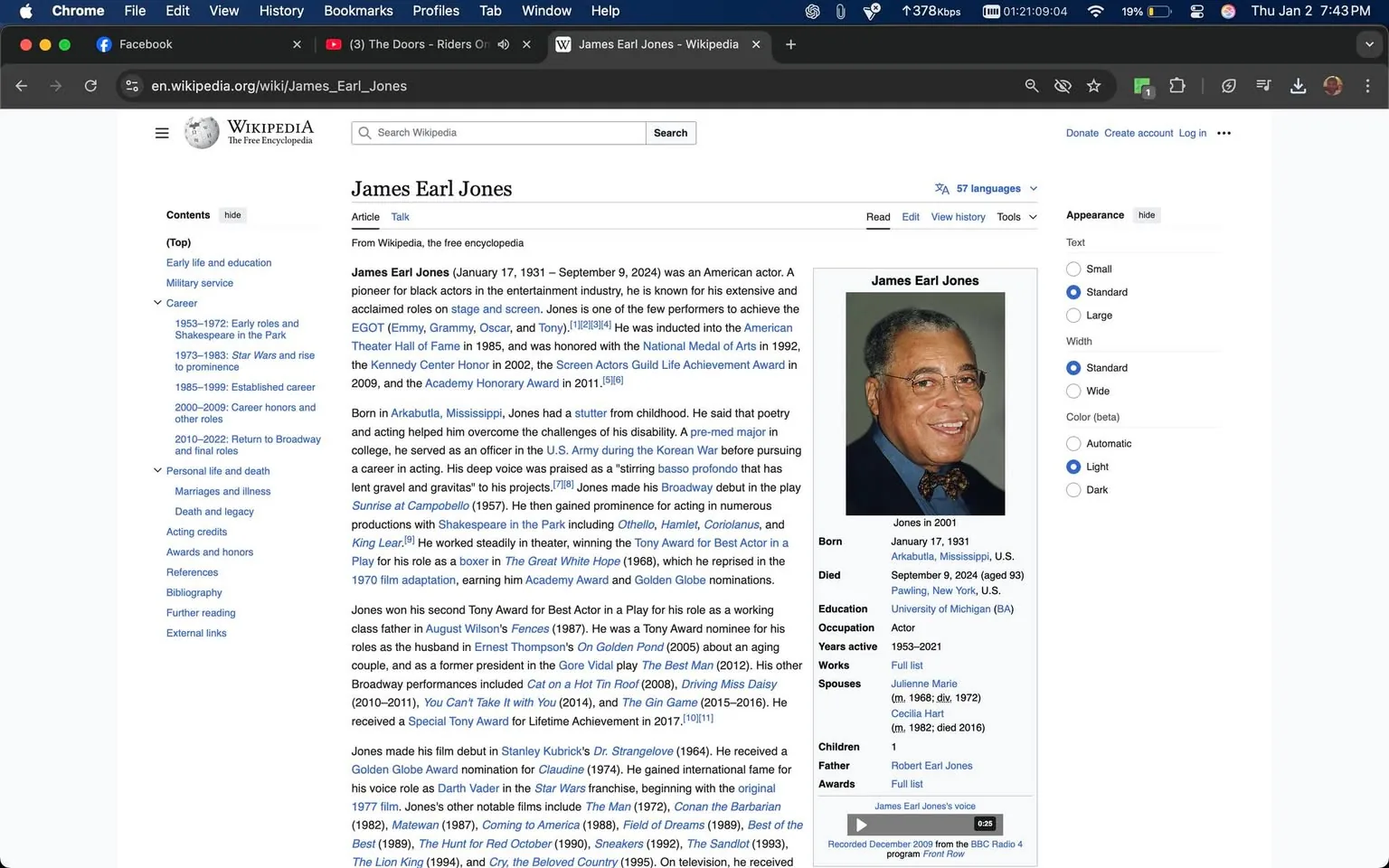Follow the Darth Vader link
Image resolution: width=1389 pixels, height=868 pixels.
point(468,788)
